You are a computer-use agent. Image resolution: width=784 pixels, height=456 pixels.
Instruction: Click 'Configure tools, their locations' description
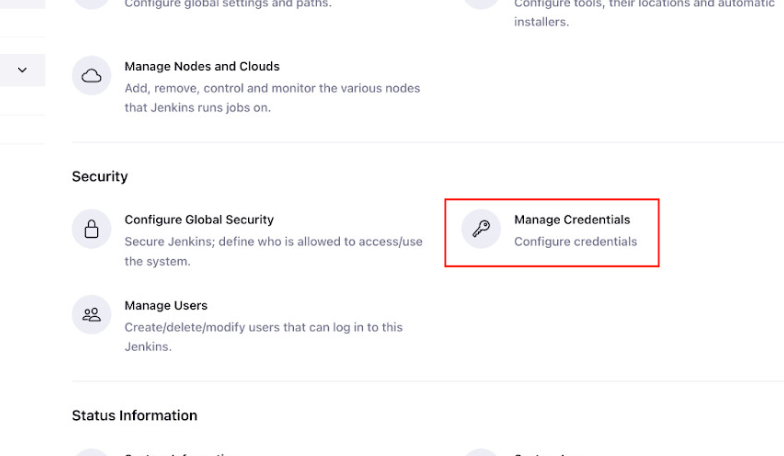640,4
